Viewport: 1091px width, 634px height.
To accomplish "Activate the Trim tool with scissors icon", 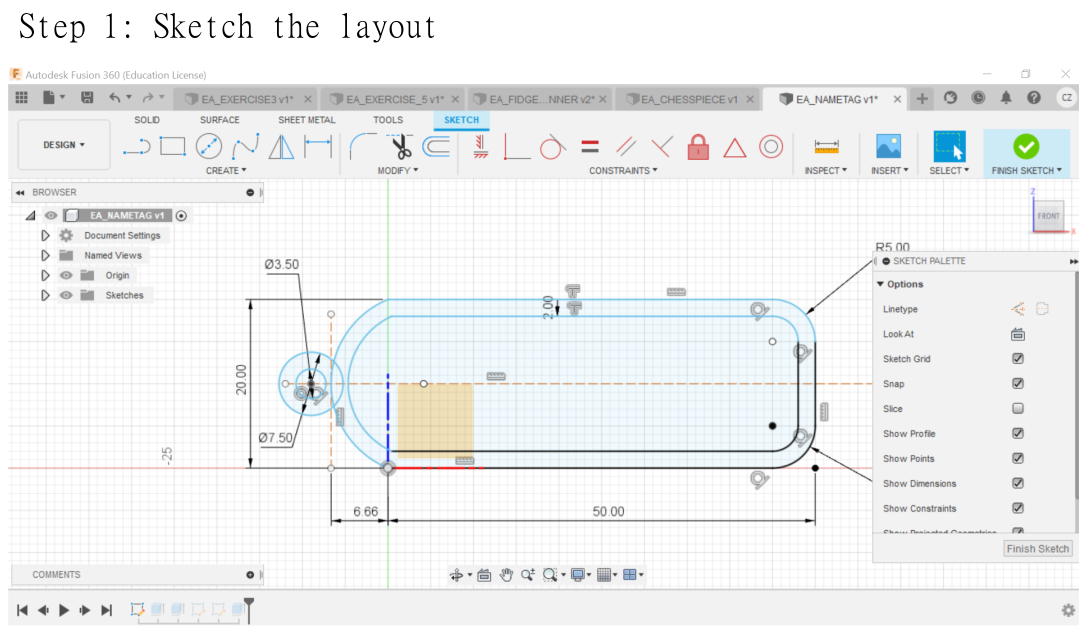I will (400, 146).
